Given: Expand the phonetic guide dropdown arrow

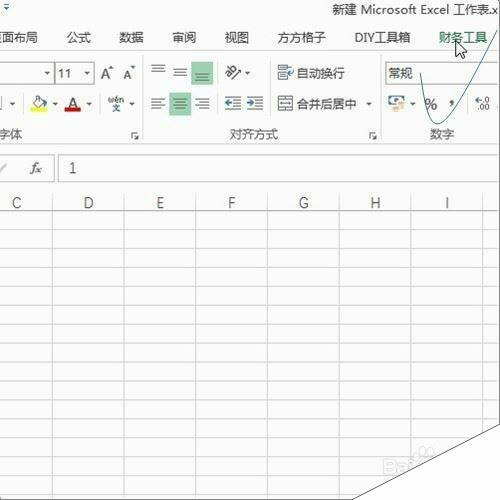Looking at the screenshot, I should (x=132, y=104).
